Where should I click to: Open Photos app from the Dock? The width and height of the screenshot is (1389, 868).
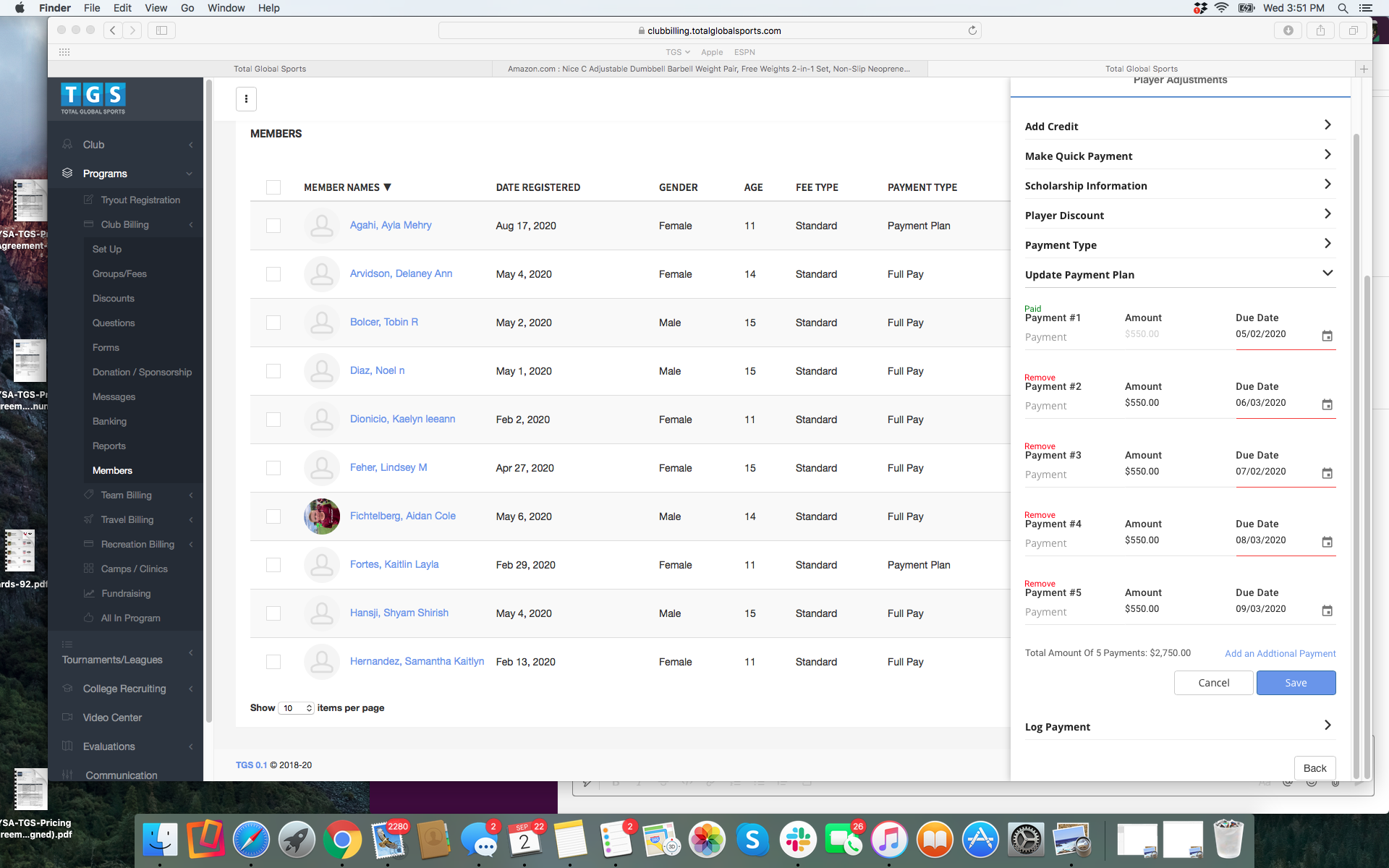707,840
